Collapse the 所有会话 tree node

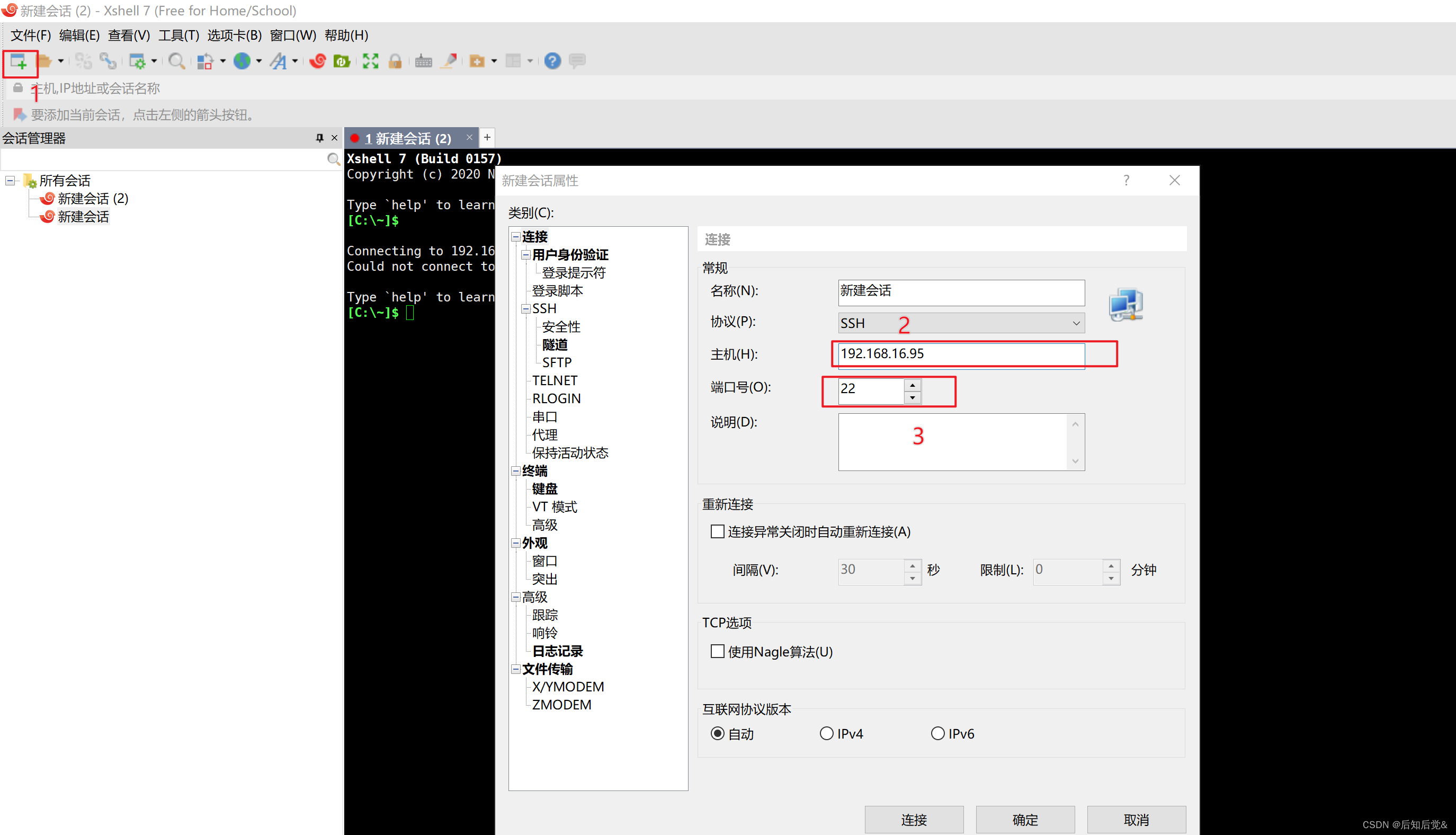10,181
